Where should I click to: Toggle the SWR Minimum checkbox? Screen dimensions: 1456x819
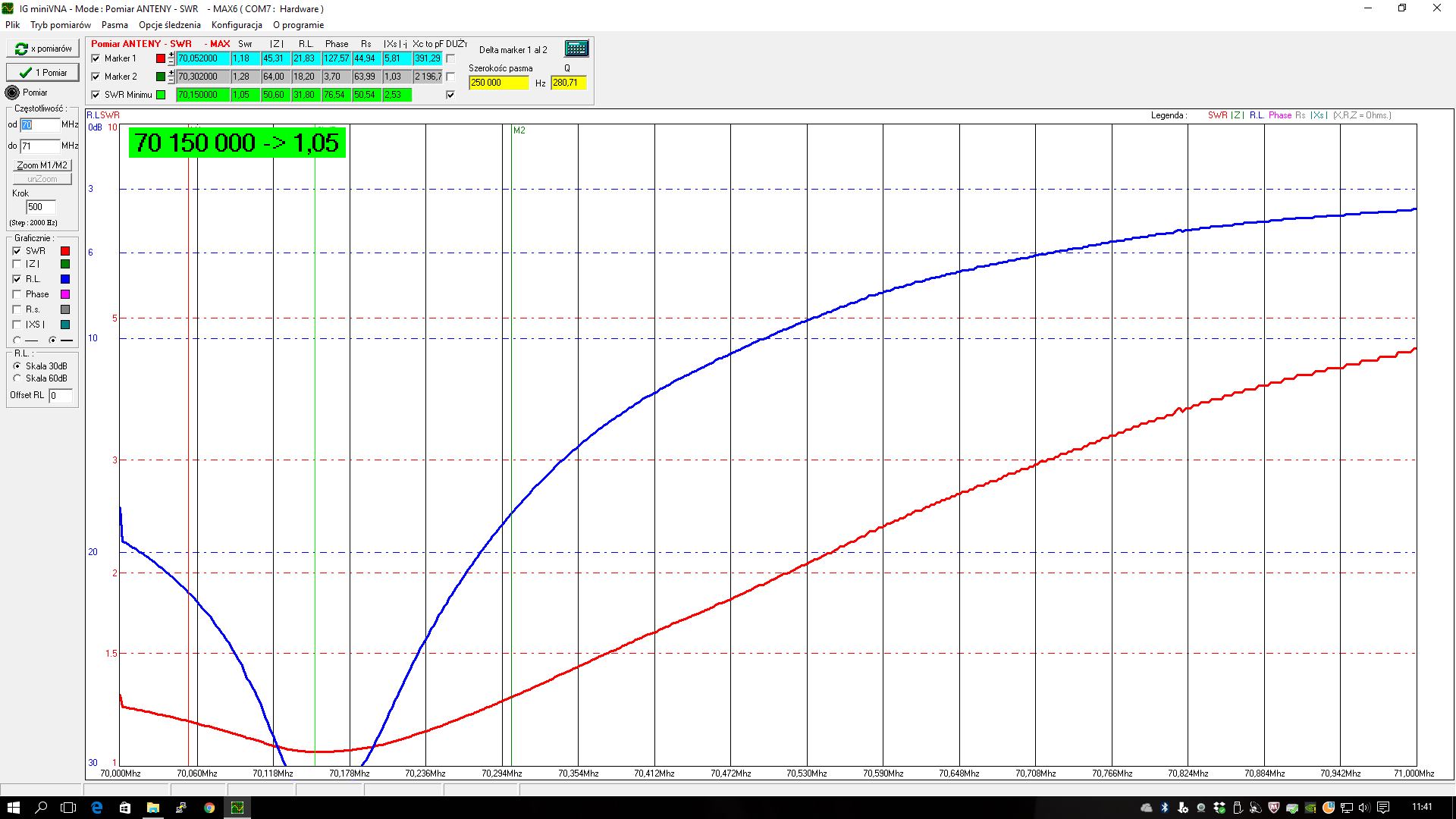(96, 95)
